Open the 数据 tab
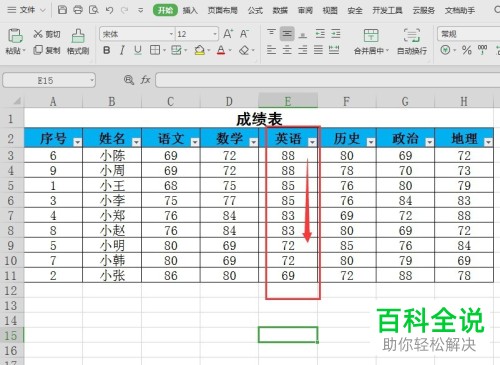The image size is (500, 365). [280, 10]
